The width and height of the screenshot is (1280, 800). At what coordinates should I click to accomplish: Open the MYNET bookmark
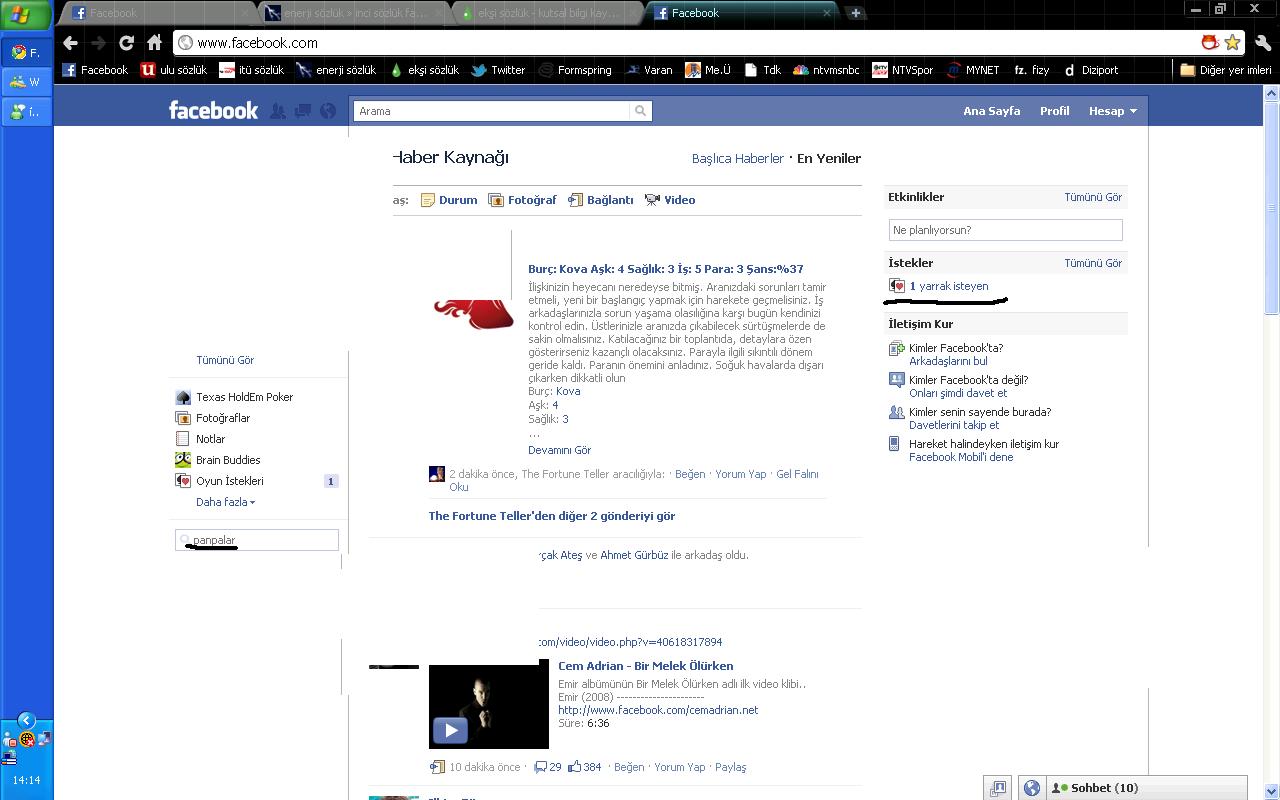pyautogui.click(x=972, y=70)
